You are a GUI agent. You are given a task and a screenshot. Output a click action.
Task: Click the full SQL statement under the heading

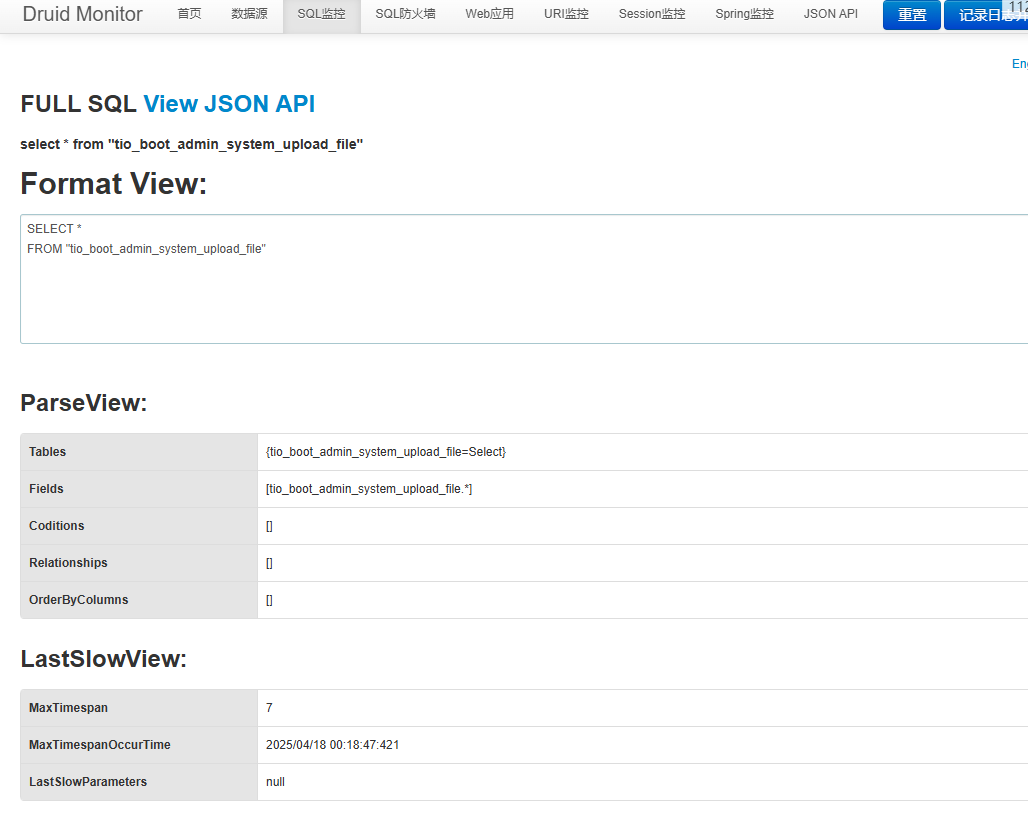pos(191,144)
